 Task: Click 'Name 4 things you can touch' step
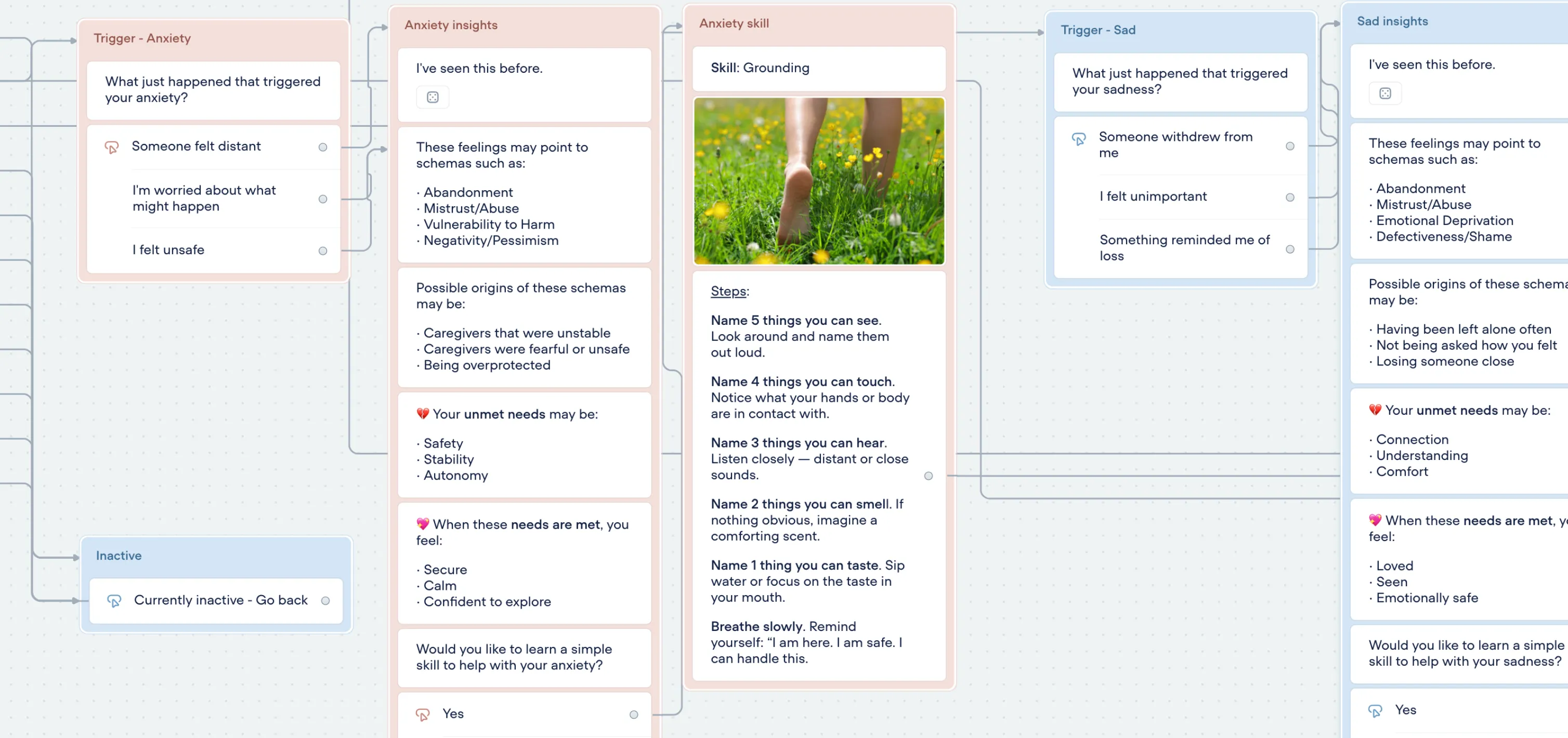pyautogui.click(x=809, y=398)
